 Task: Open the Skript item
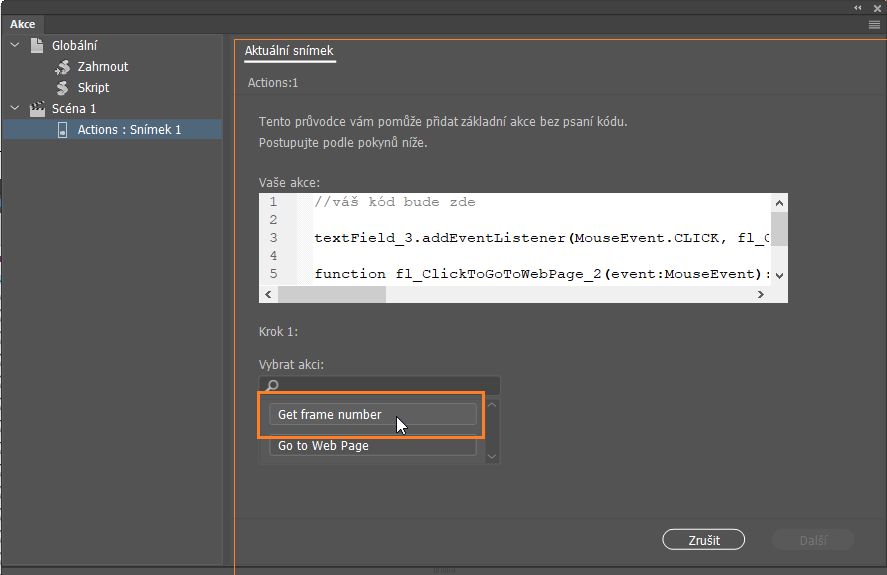coord(93,88)
